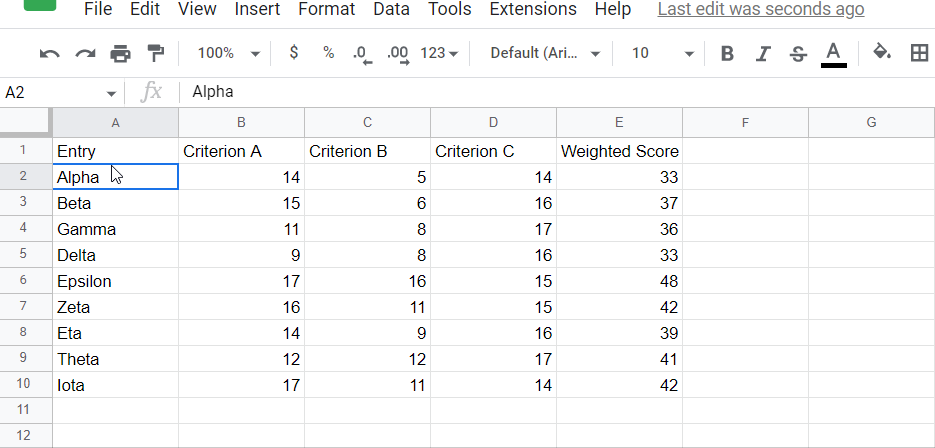The height and width of the screenshot is (448, 935).
Task: Toggle bold formatting
Action: point(727,53)
